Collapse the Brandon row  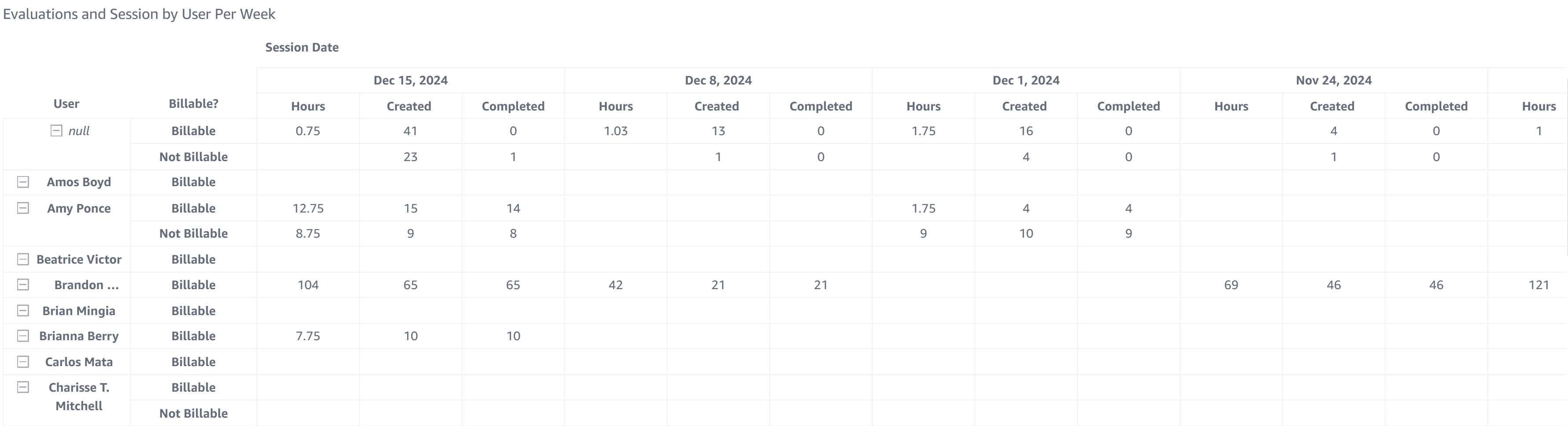(23, 285)
